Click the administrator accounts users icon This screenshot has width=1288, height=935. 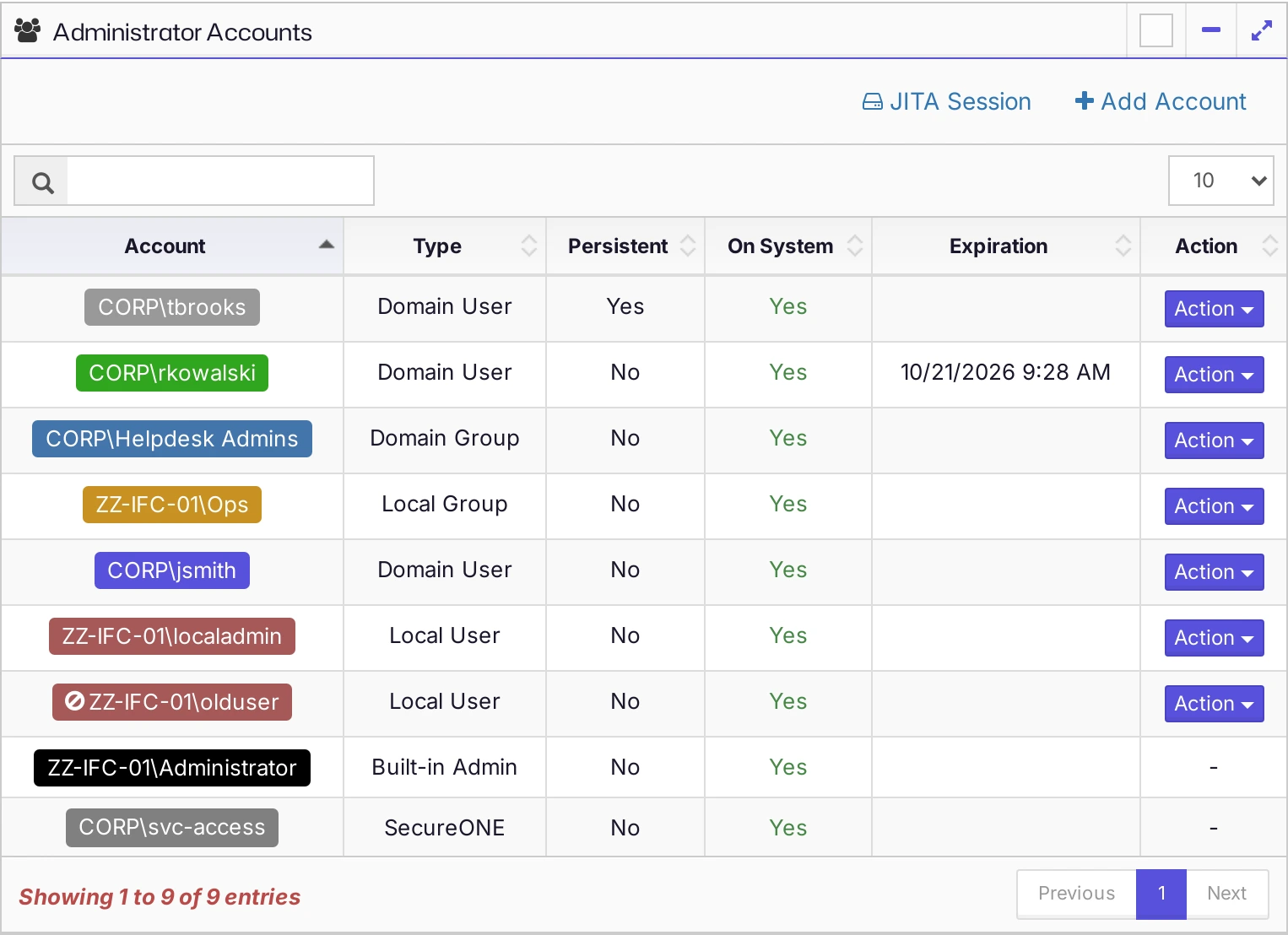(28, 31)
